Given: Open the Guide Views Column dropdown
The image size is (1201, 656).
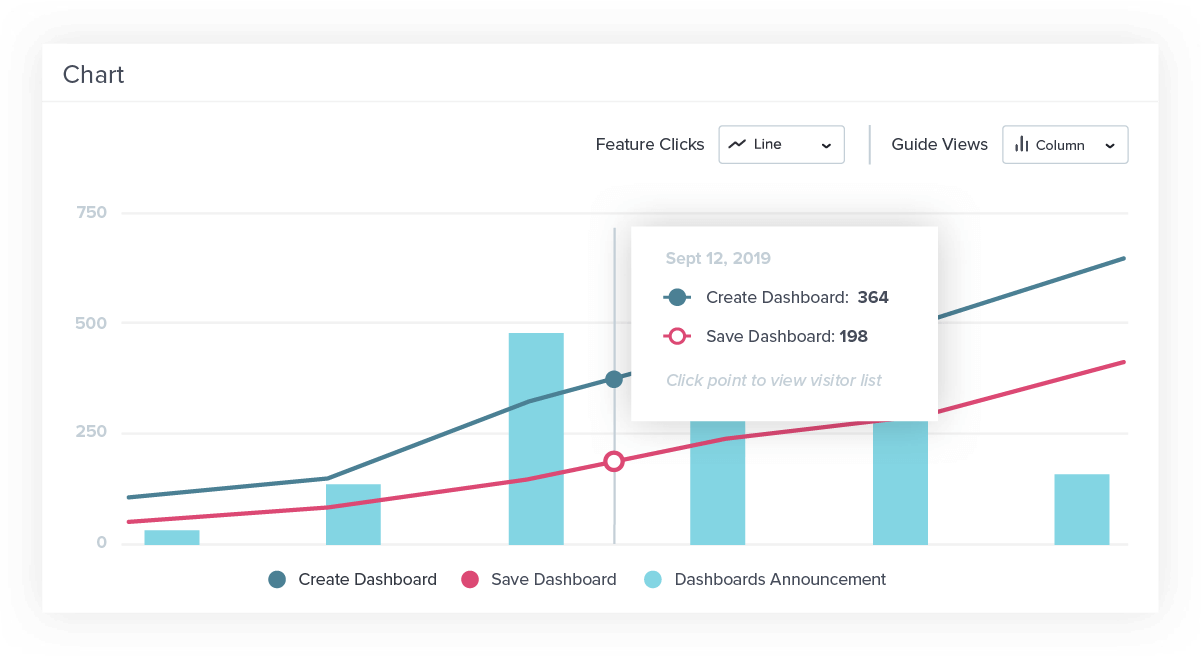Looking at the screenshot, I should (1065, 144).
